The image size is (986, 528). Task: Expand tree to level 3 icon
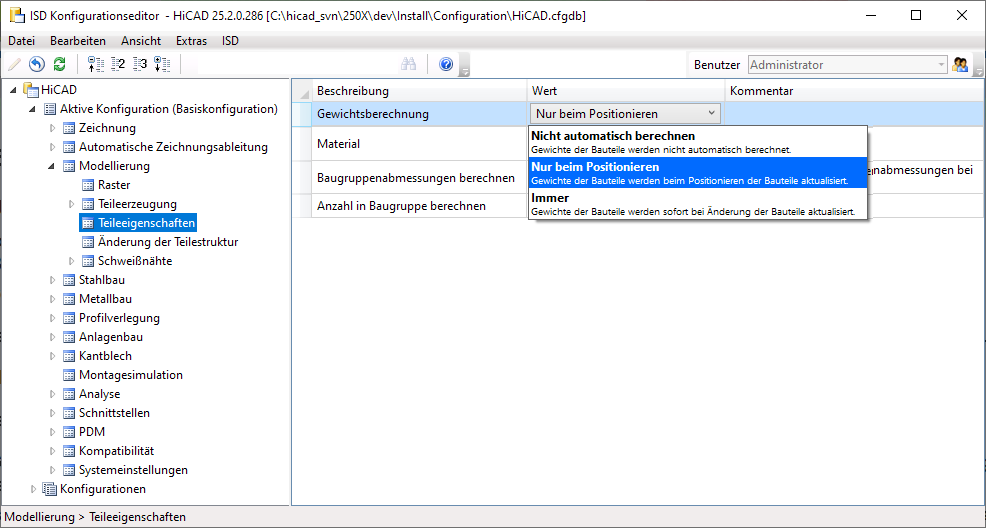(x=140, y=64)
